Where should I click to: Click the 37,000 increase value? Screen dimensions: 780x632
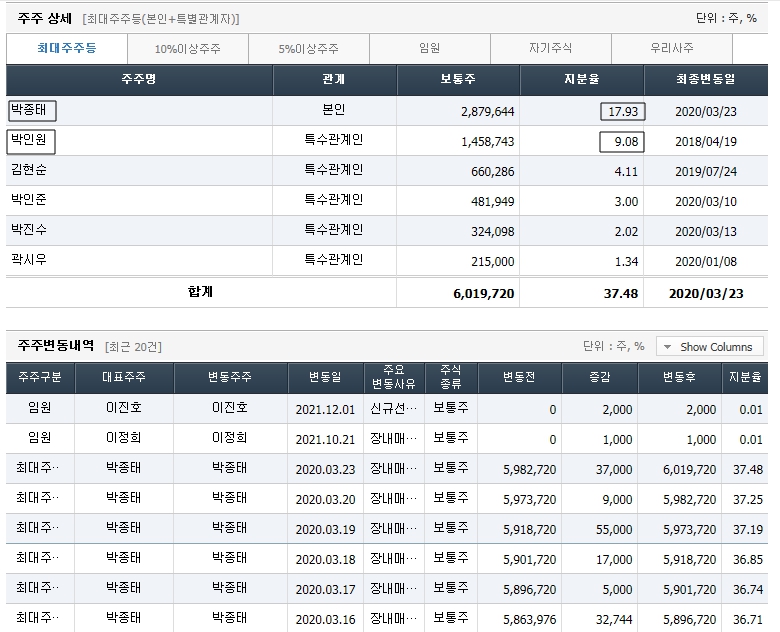tap(614, 470)
